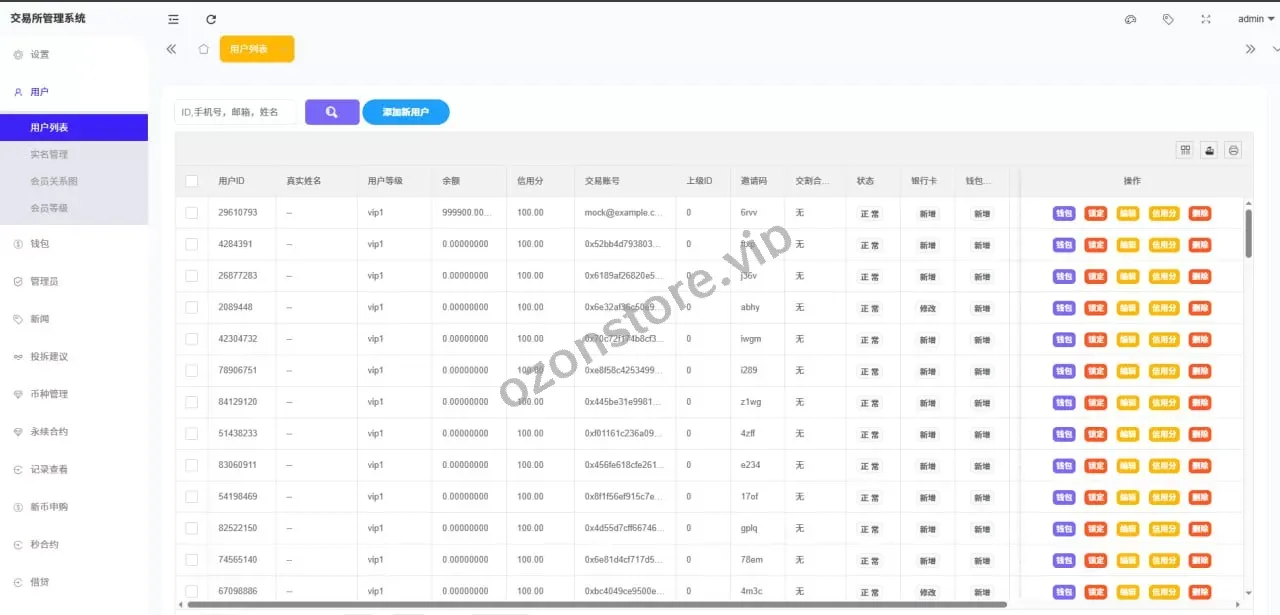The image size is (1280, 615).
Task: Select the checkbox for user 2089448
Action: (x=192, y=307)
